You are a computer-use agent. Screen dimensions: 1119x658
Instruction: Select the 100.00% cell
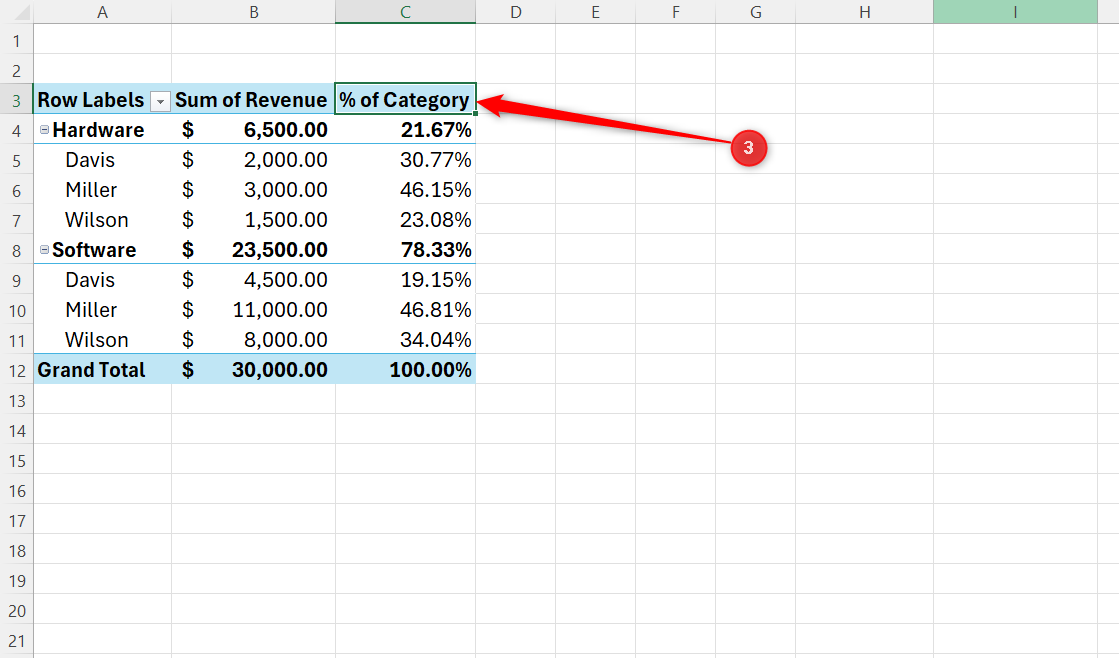[405, 370]
